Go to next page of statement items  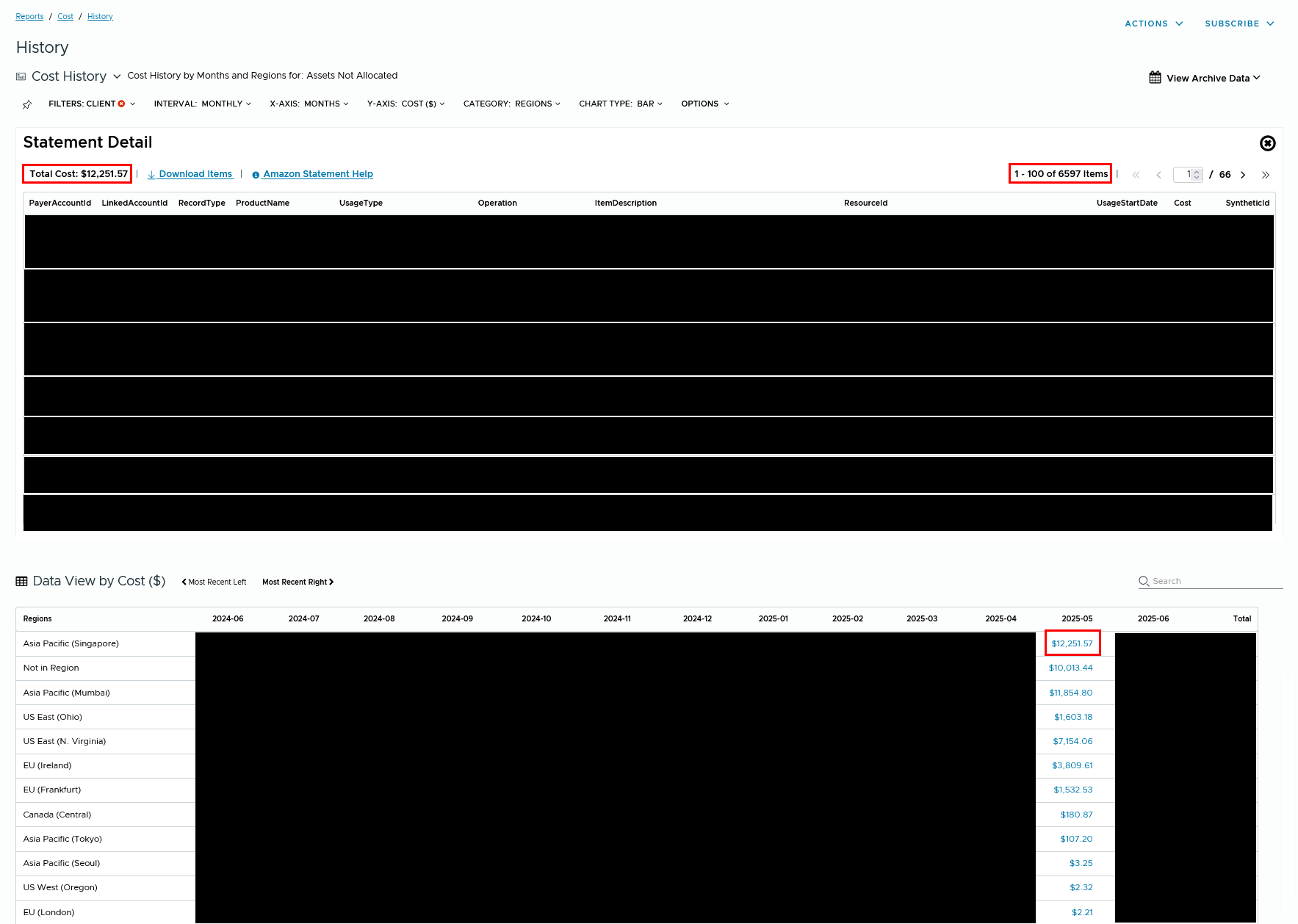(1243, 175)
